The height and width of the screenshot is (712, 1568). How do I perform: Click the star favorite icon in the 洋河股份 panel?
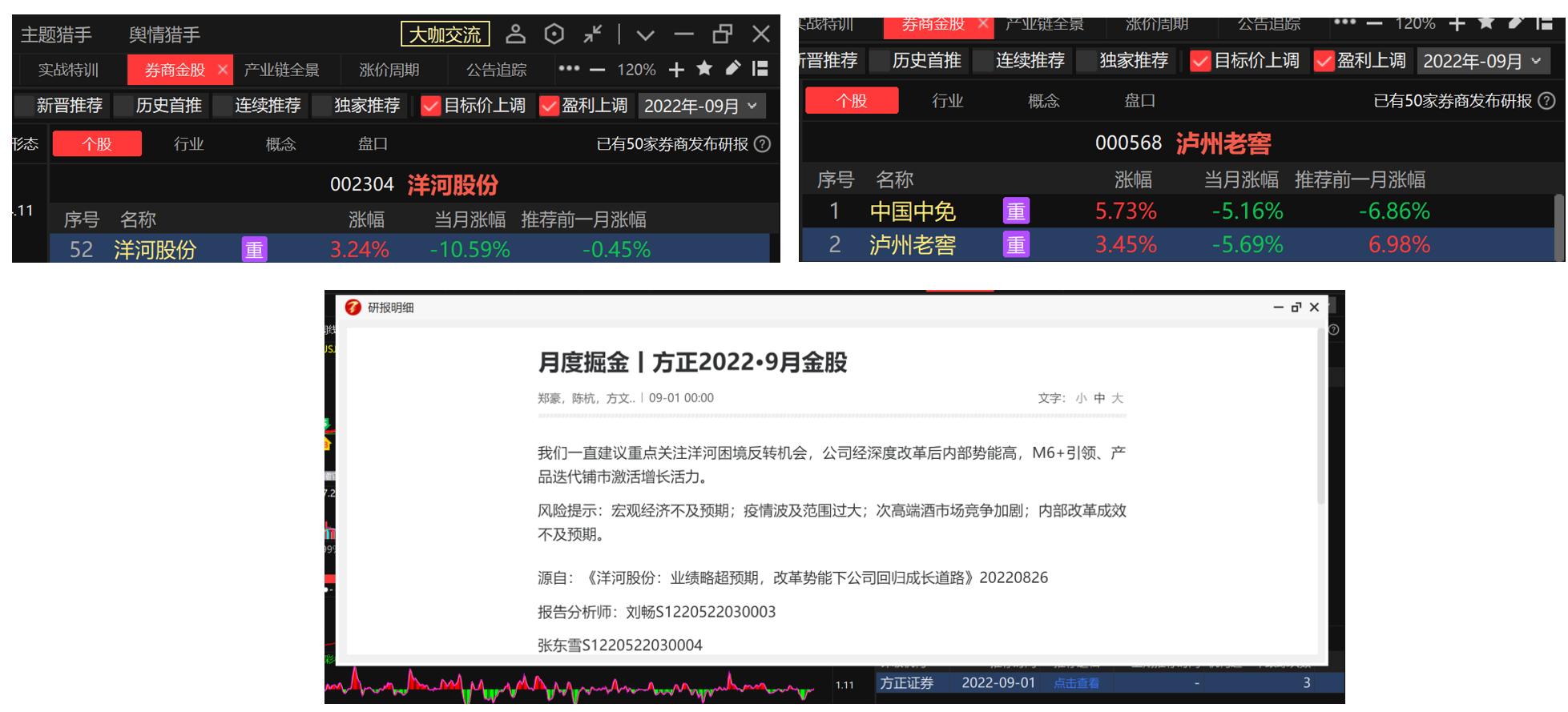pyautogui.click(x=704, y=69)
